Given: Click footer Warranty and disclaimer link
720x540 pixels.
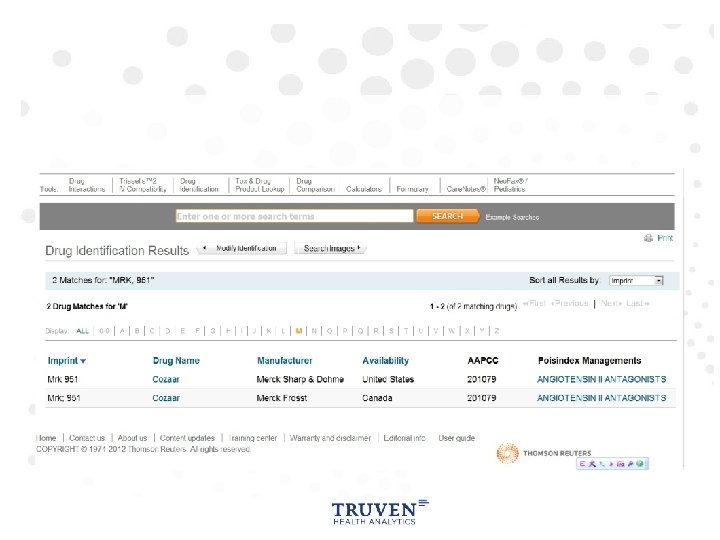Looking at the screenshot, I should [330, 438].
